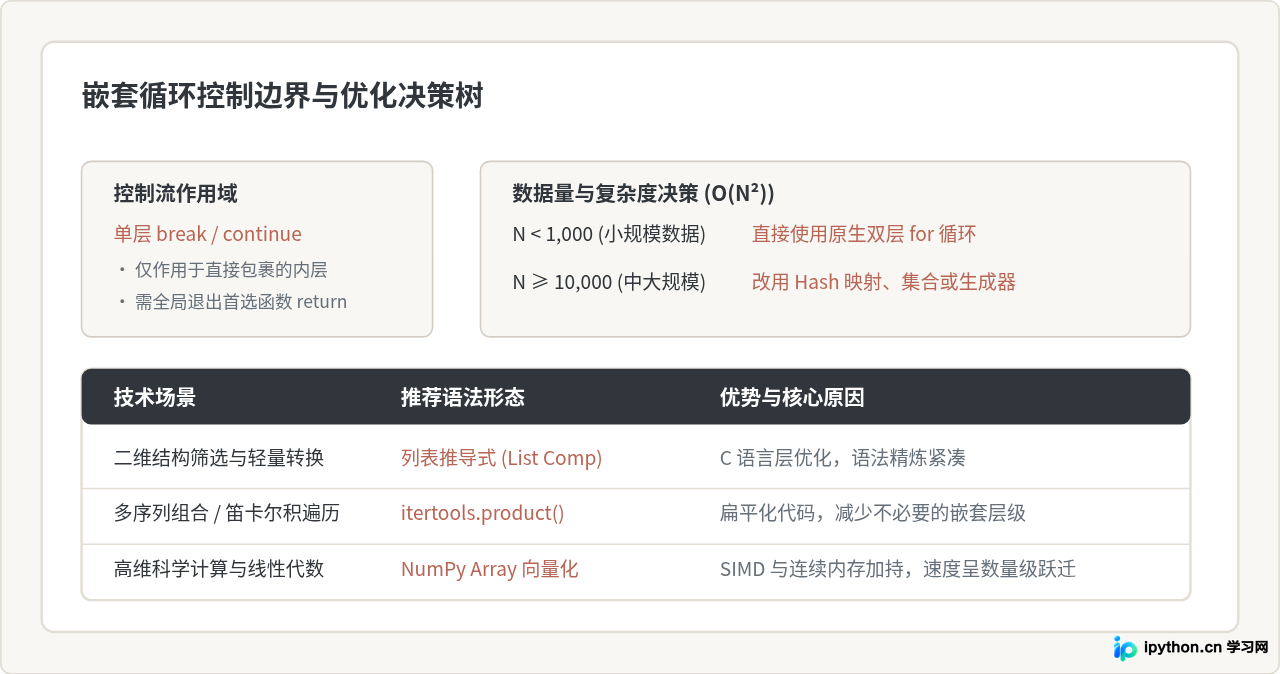Screen dimensions: 1280x674
Task: Click 'N < 1,000 (小规模数据)' label
Action: [609, 234]
